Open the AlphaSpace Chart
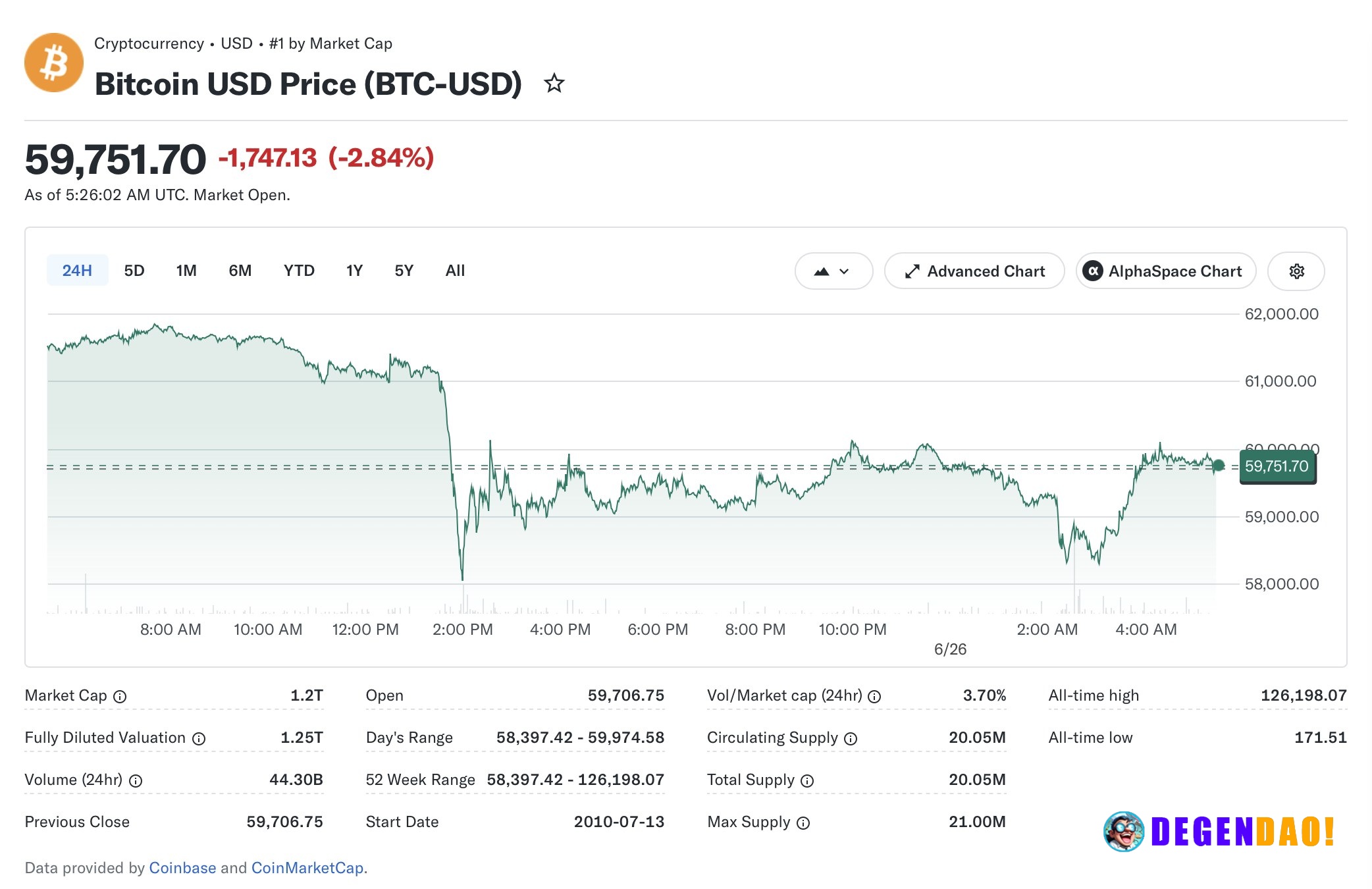 (1166, 271)
